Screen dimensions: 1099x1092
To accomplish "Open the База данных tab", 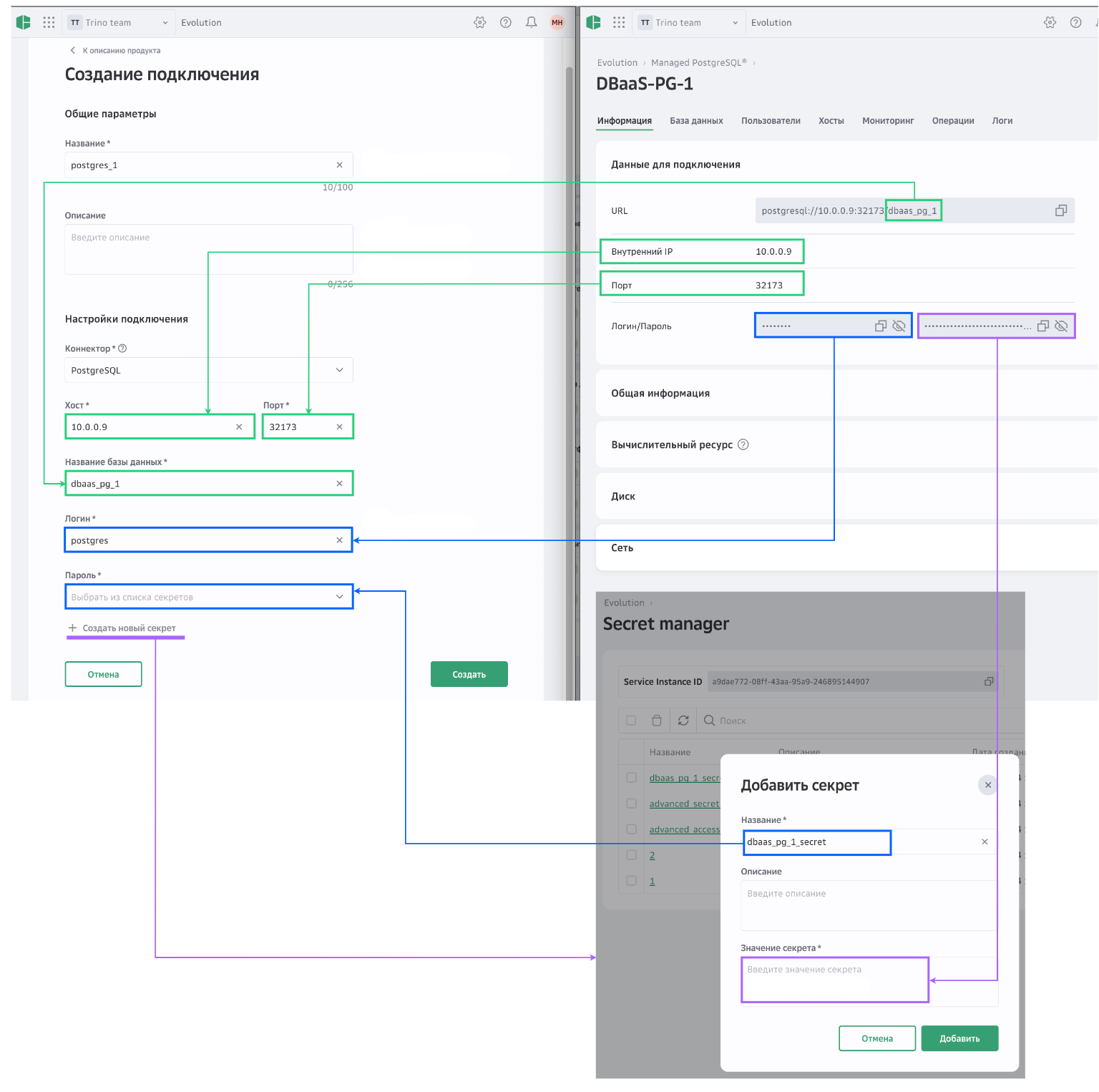I will (696, 121).
